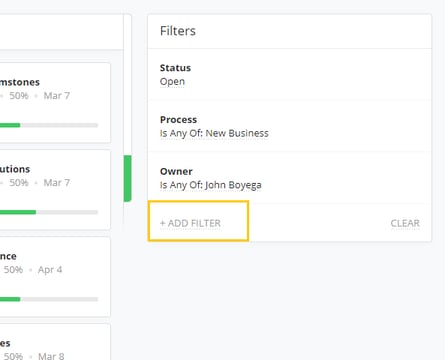Click progress bar on 'utions' card
The width and height of the screenshot is (445, 360).
pos(49,212)
